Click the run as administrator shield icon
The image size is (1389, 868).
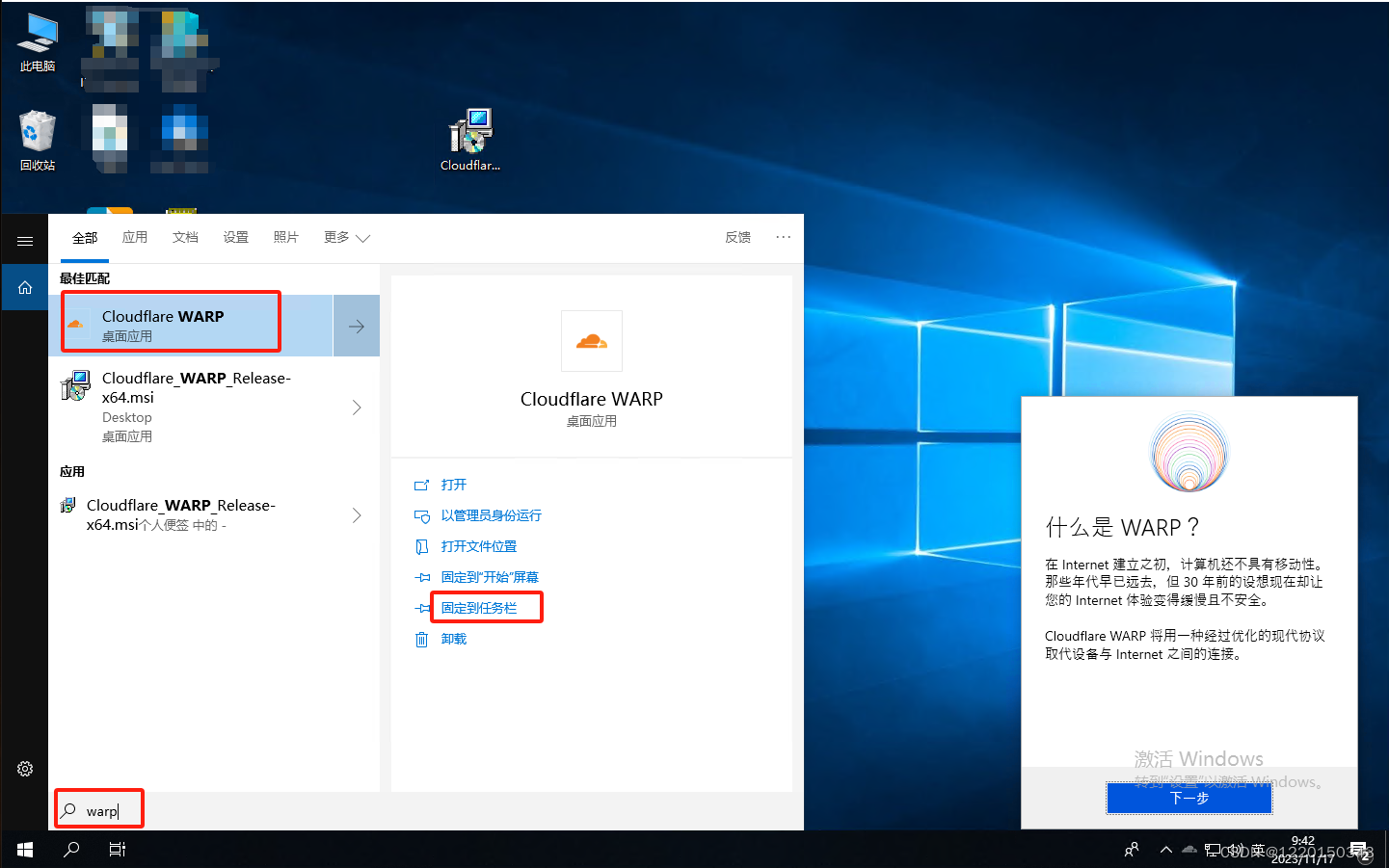tap(421, 515)
